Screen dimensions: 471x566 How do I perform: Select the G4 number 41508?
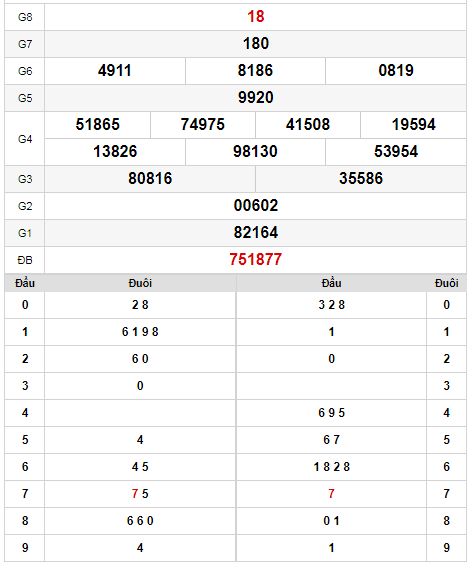point(308,125)
